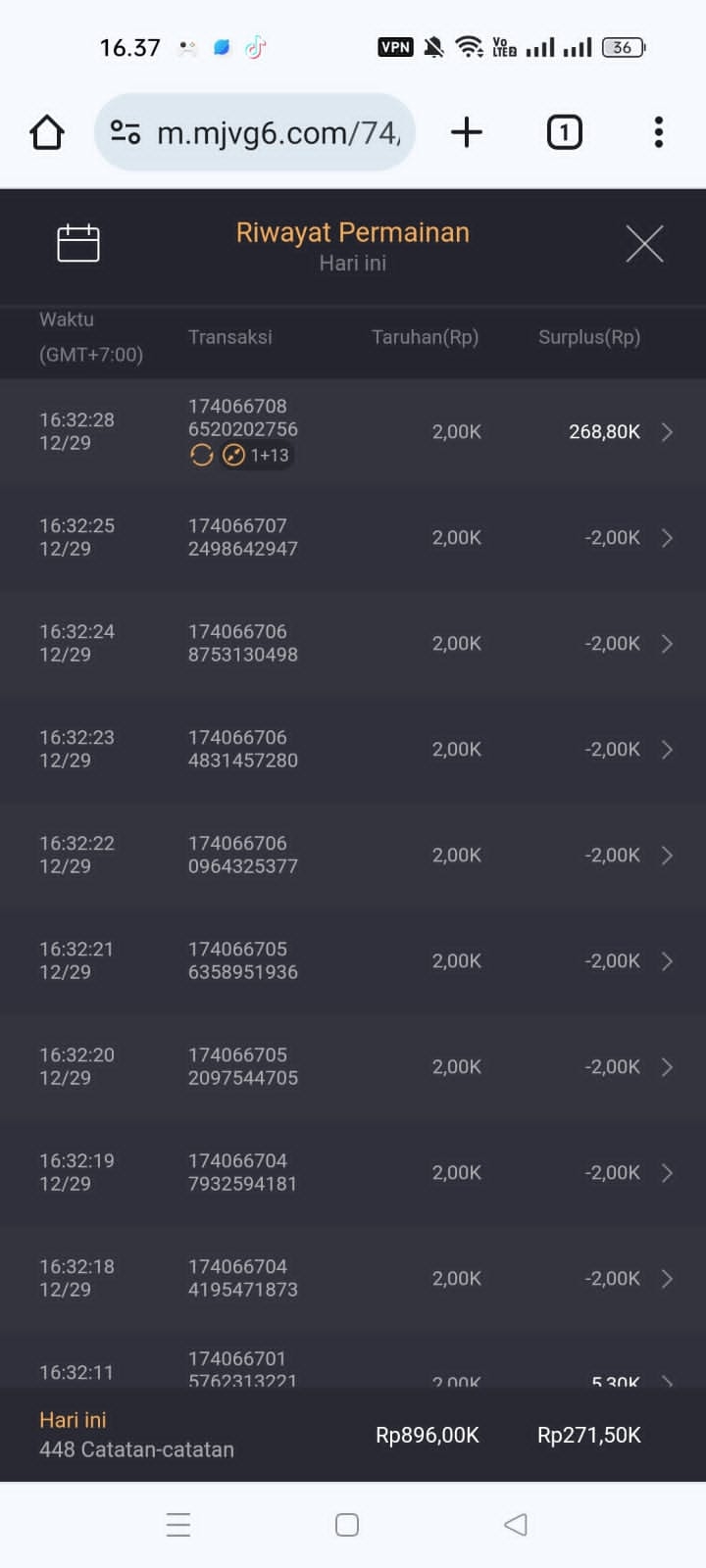706x1568 pixels.
Task: Tap the site info icon in address bar
Action: 126,132
